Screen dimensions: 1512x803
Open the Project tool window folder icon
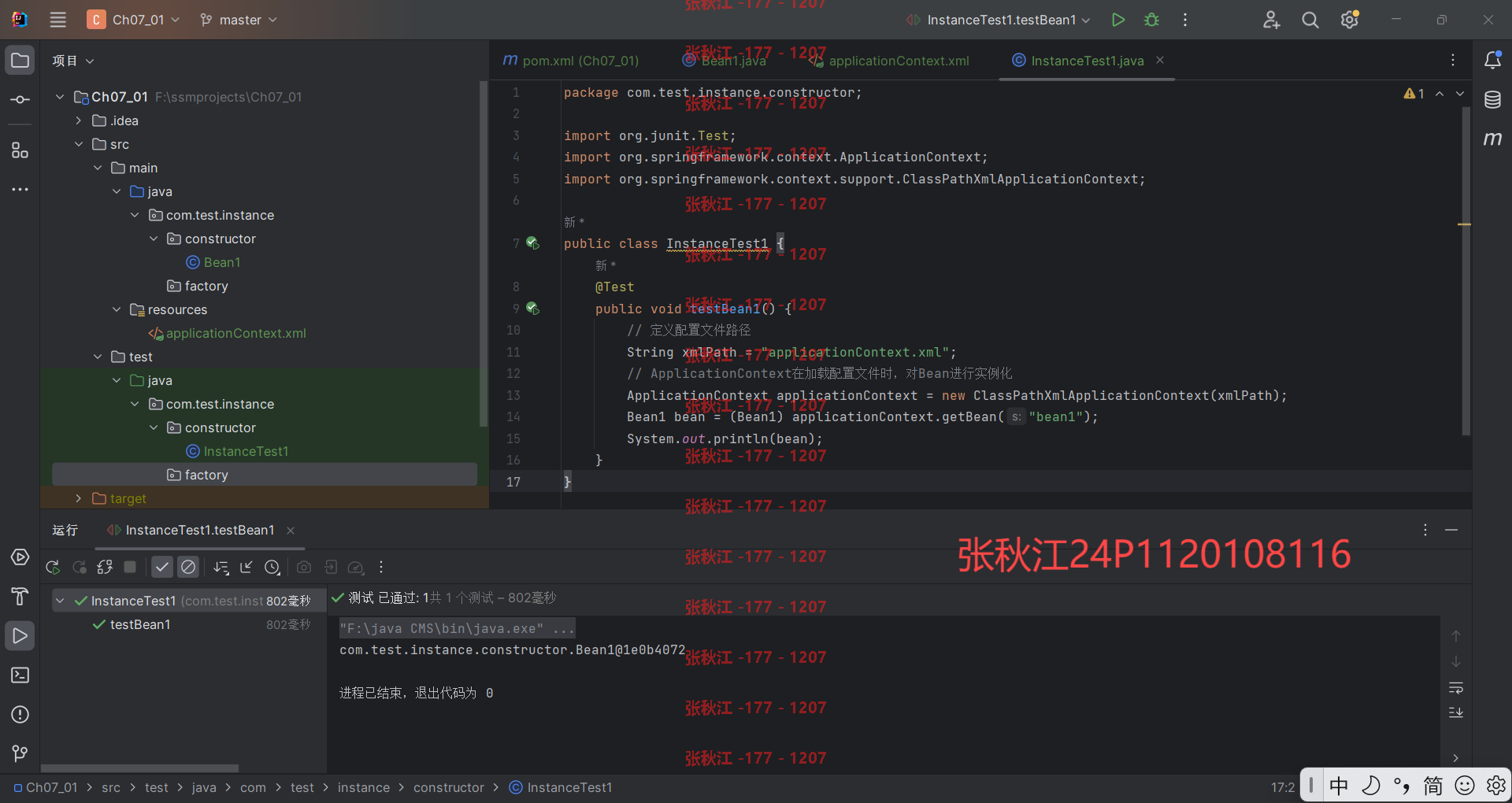[x=20, y=61]
